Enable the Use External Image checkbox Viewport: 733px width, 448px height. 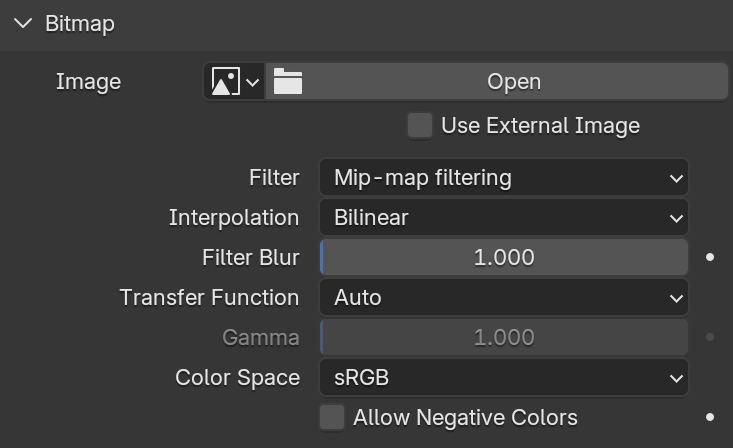click(420, 125)
